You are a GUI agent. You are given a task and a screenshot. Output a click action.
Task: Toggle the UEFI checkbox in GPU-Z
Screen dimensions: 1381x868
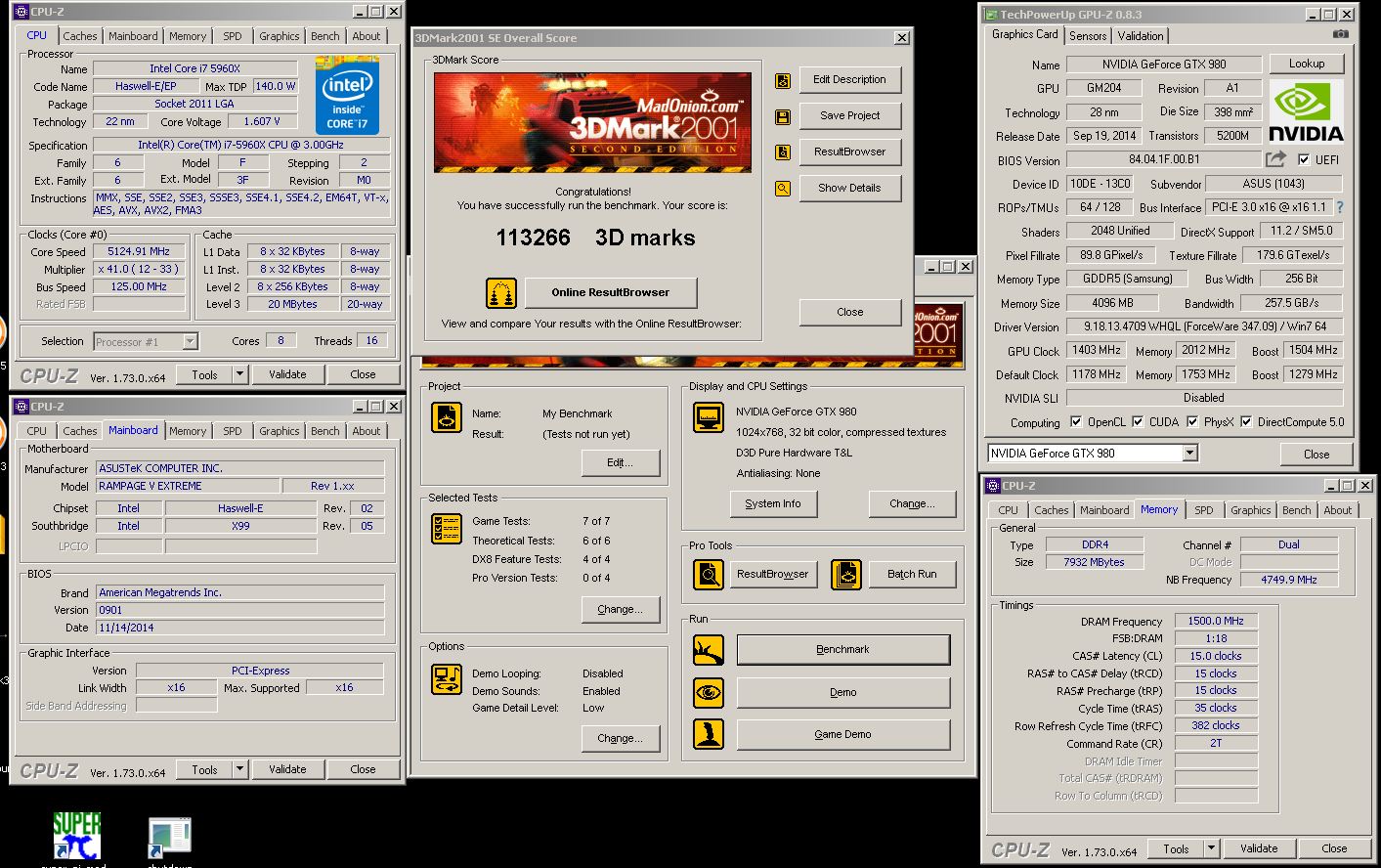(x=1304, y=160)
